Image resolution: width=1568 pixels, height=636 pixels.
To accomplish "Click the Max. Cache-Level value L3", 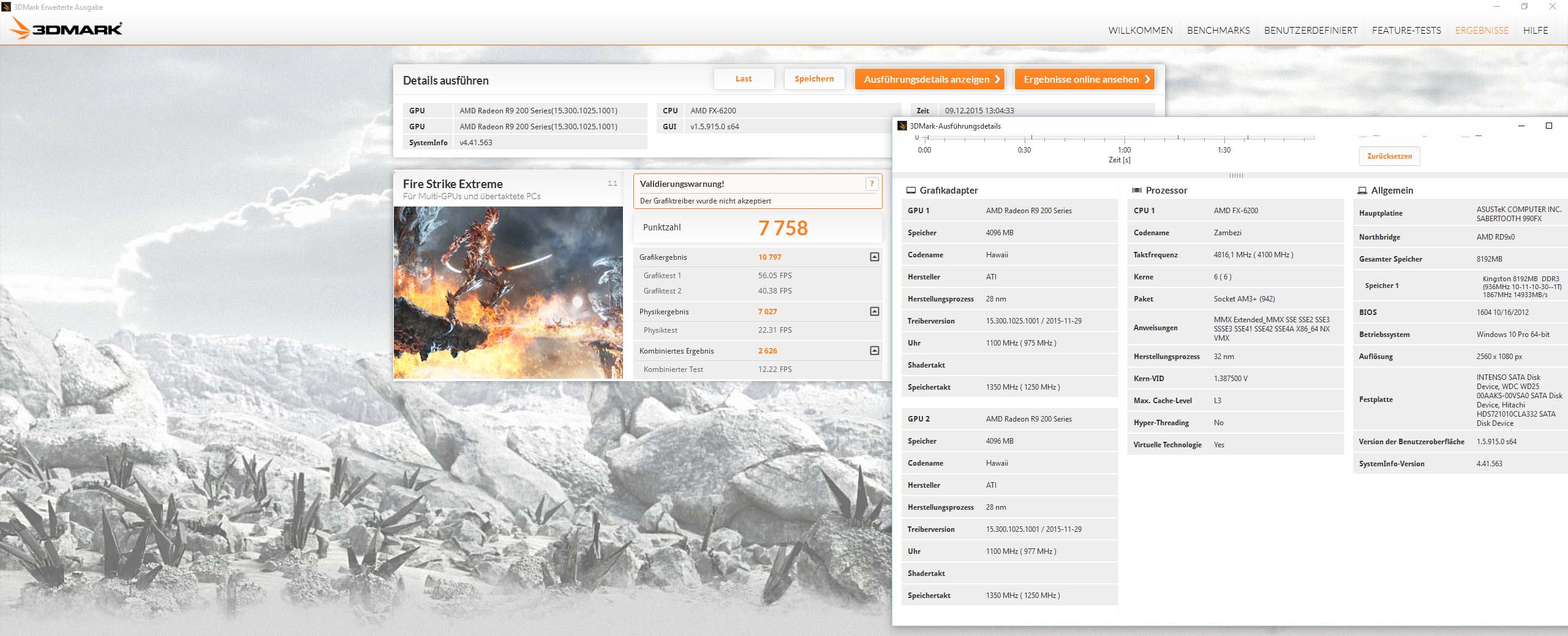I will click(1218, 401).
